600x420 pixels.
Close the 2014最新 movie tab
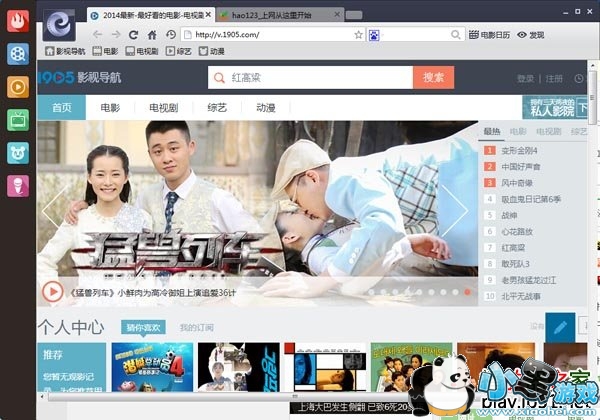point(208,15)
